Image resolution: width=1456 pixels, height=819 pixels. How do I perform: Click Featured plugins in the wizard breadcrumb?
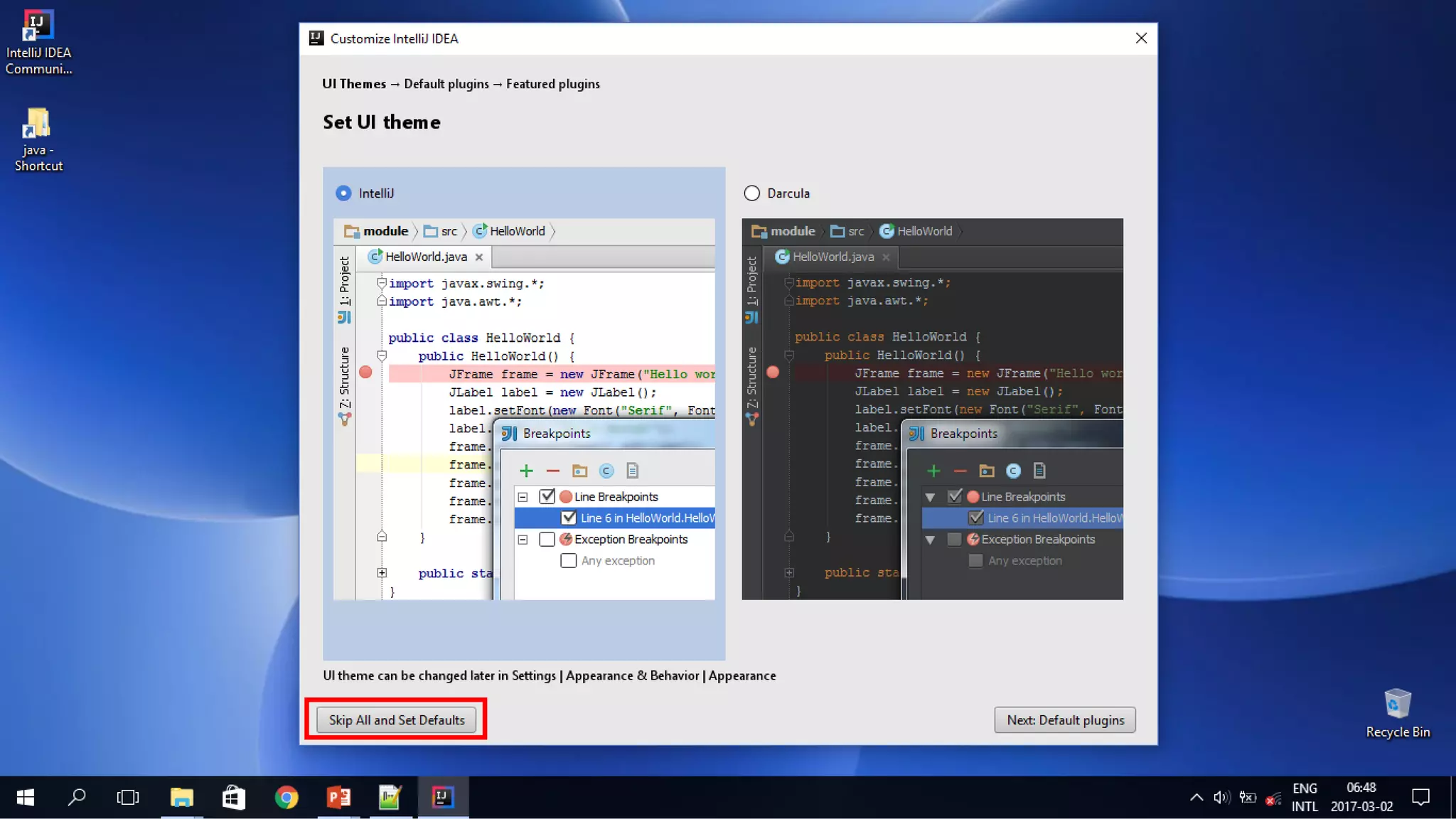pyautogui.click(x=552, y=84)
